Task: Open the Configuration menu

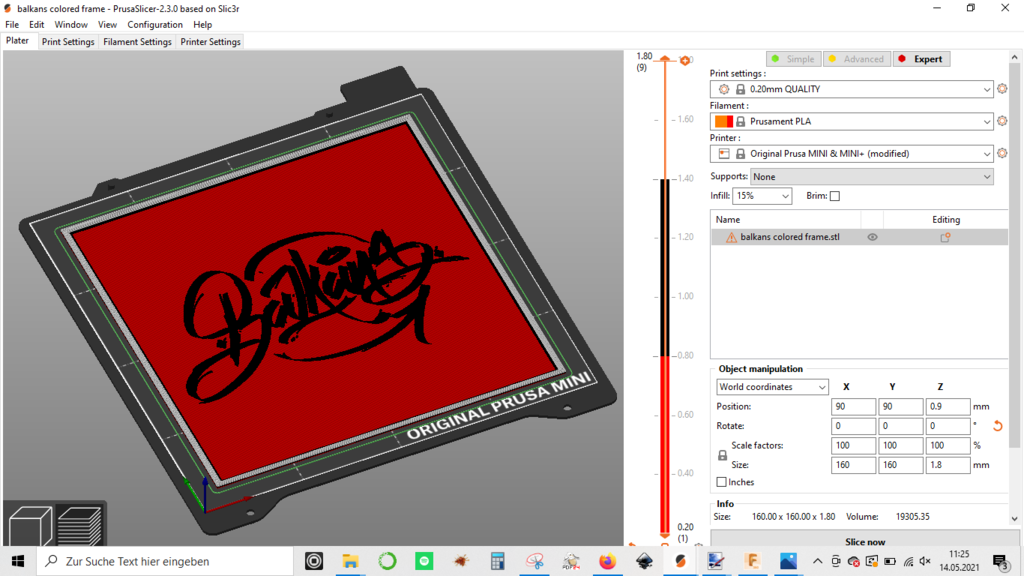Action: point(155,25)
